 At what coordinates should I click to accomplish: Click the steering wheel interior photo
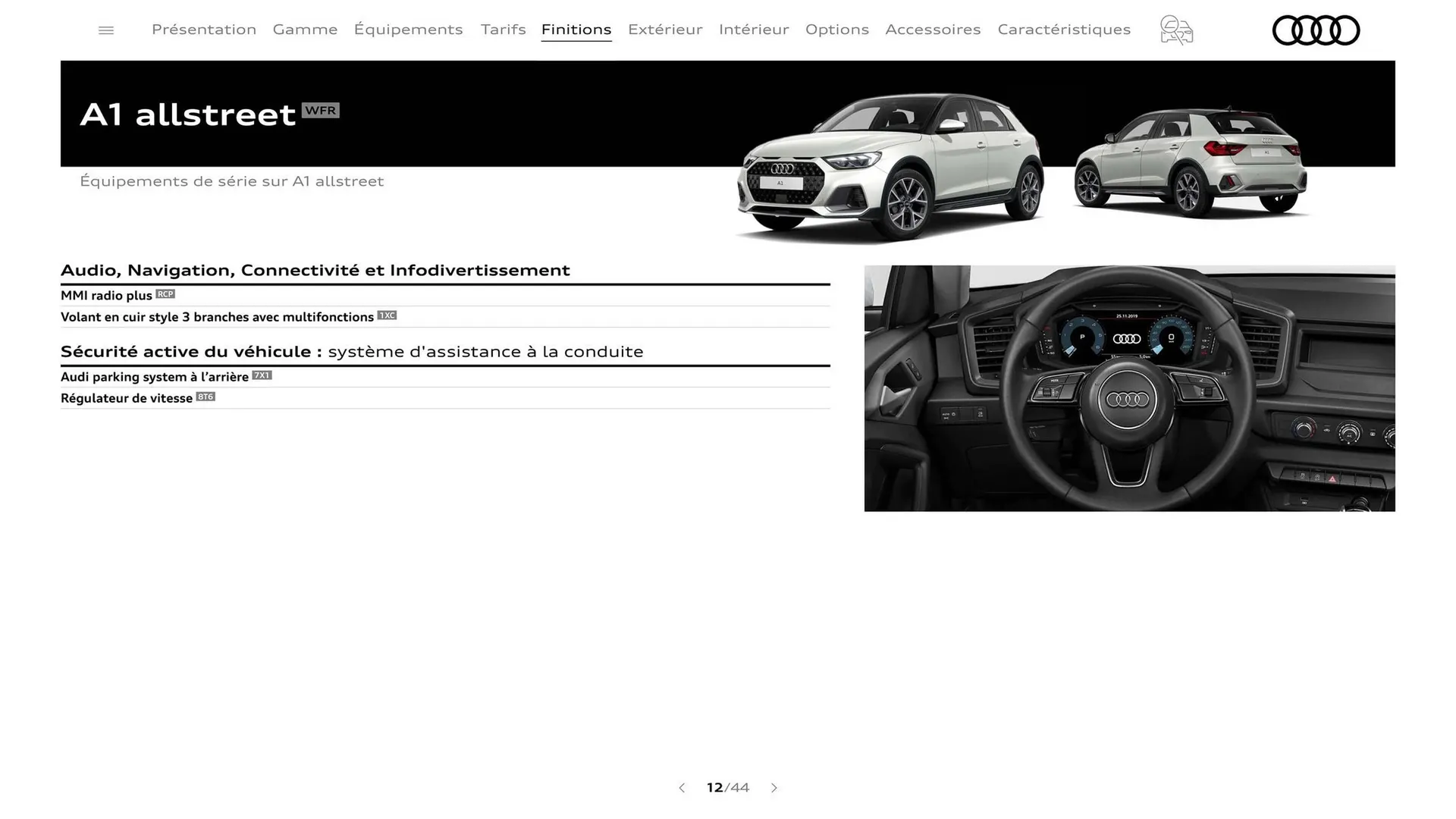(1129, 389)
